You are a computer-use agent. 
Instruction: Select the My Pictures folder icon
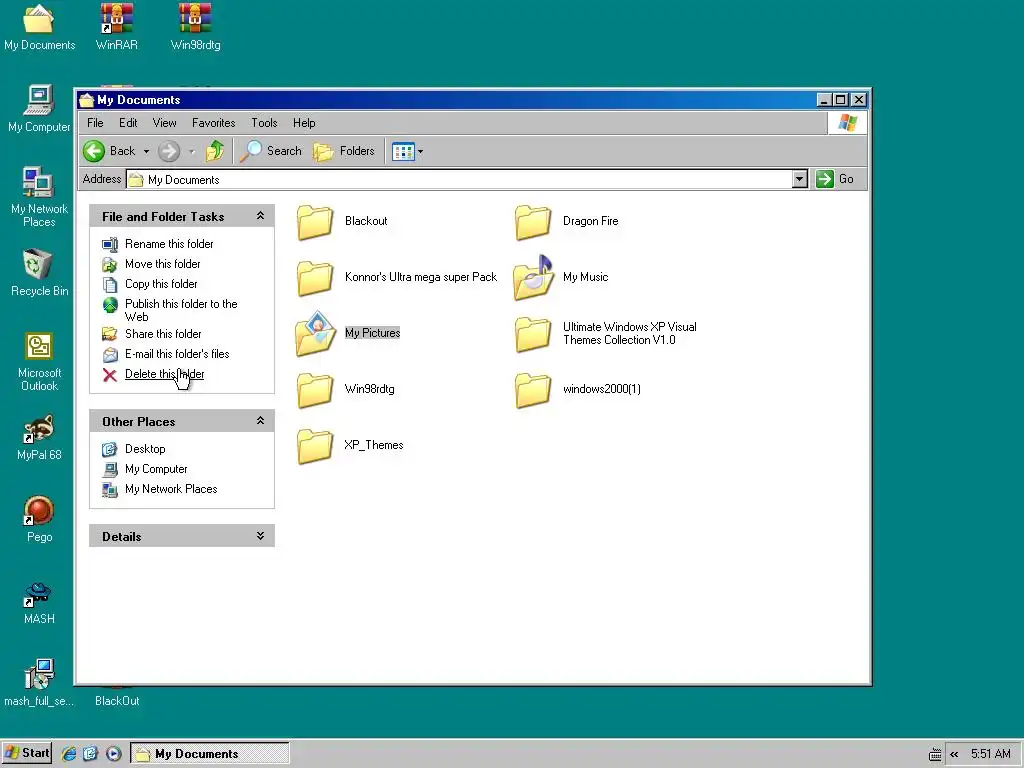pyautogui.click(x=315, y=333)
